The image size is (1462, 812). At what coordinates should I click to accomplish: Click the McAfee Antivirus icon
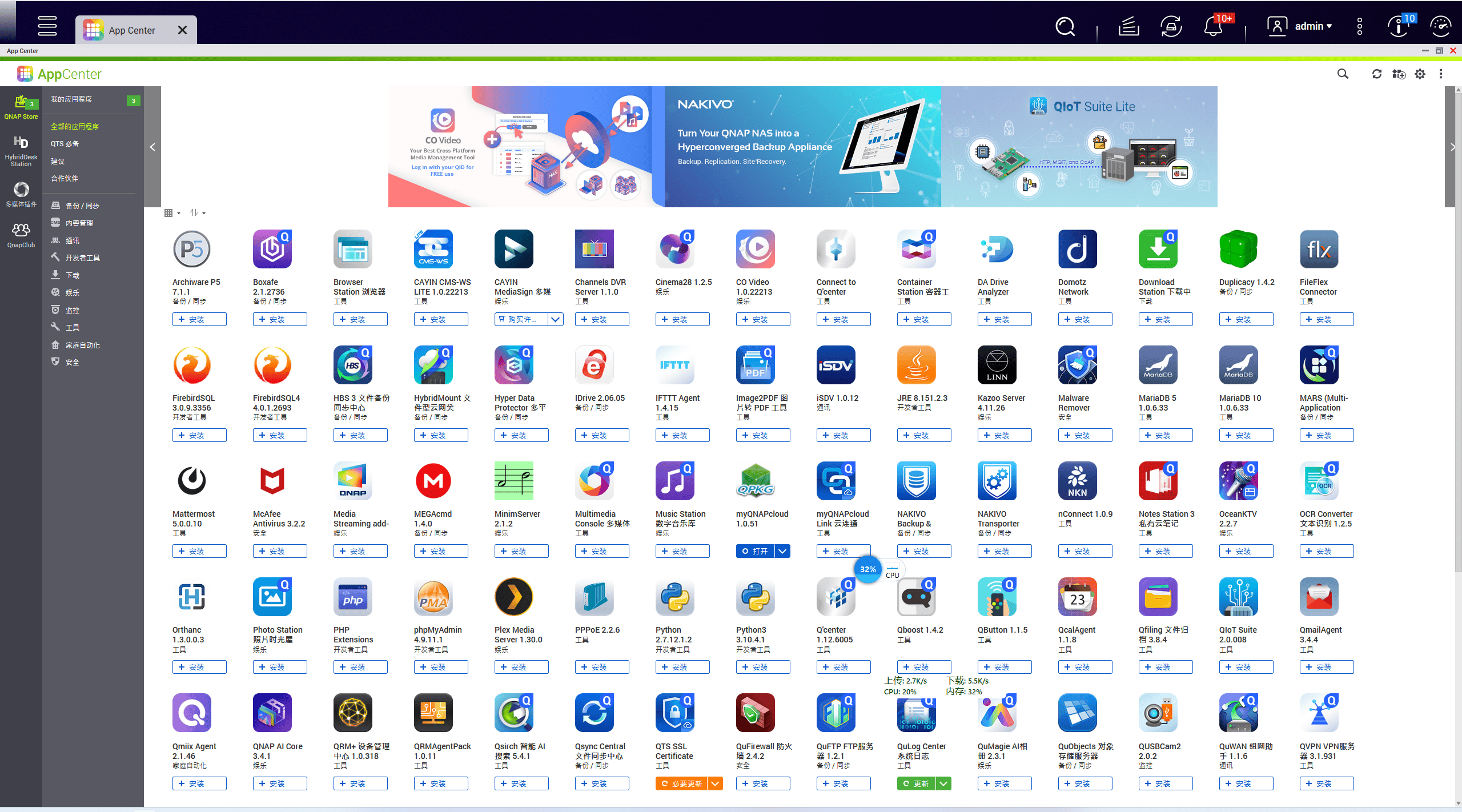[272, 481]
